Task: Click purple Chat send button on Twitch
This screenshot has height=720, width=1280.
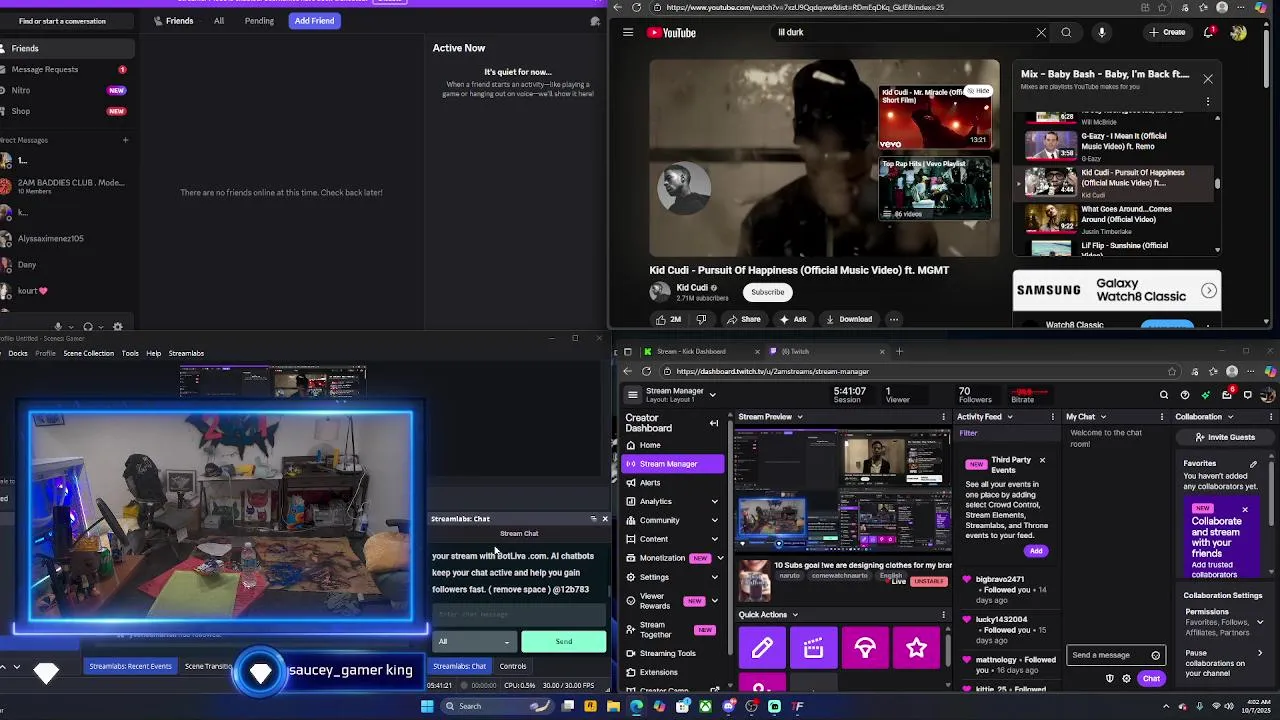Action: pyautogui.click(x=1151, y=679)
